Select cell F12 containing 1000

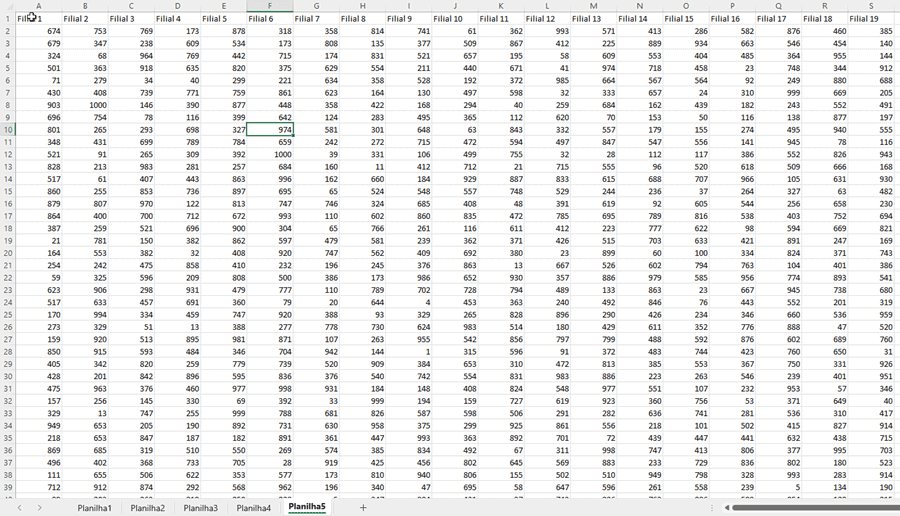tap(270, 154)
